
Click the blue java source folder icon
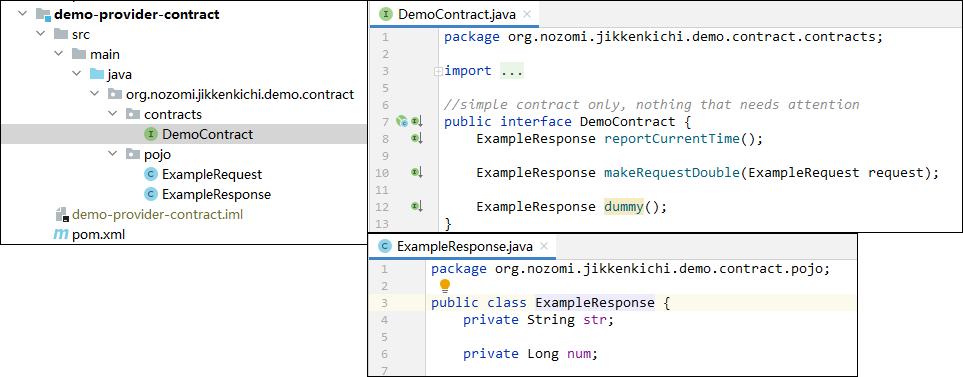pos(97,74)
